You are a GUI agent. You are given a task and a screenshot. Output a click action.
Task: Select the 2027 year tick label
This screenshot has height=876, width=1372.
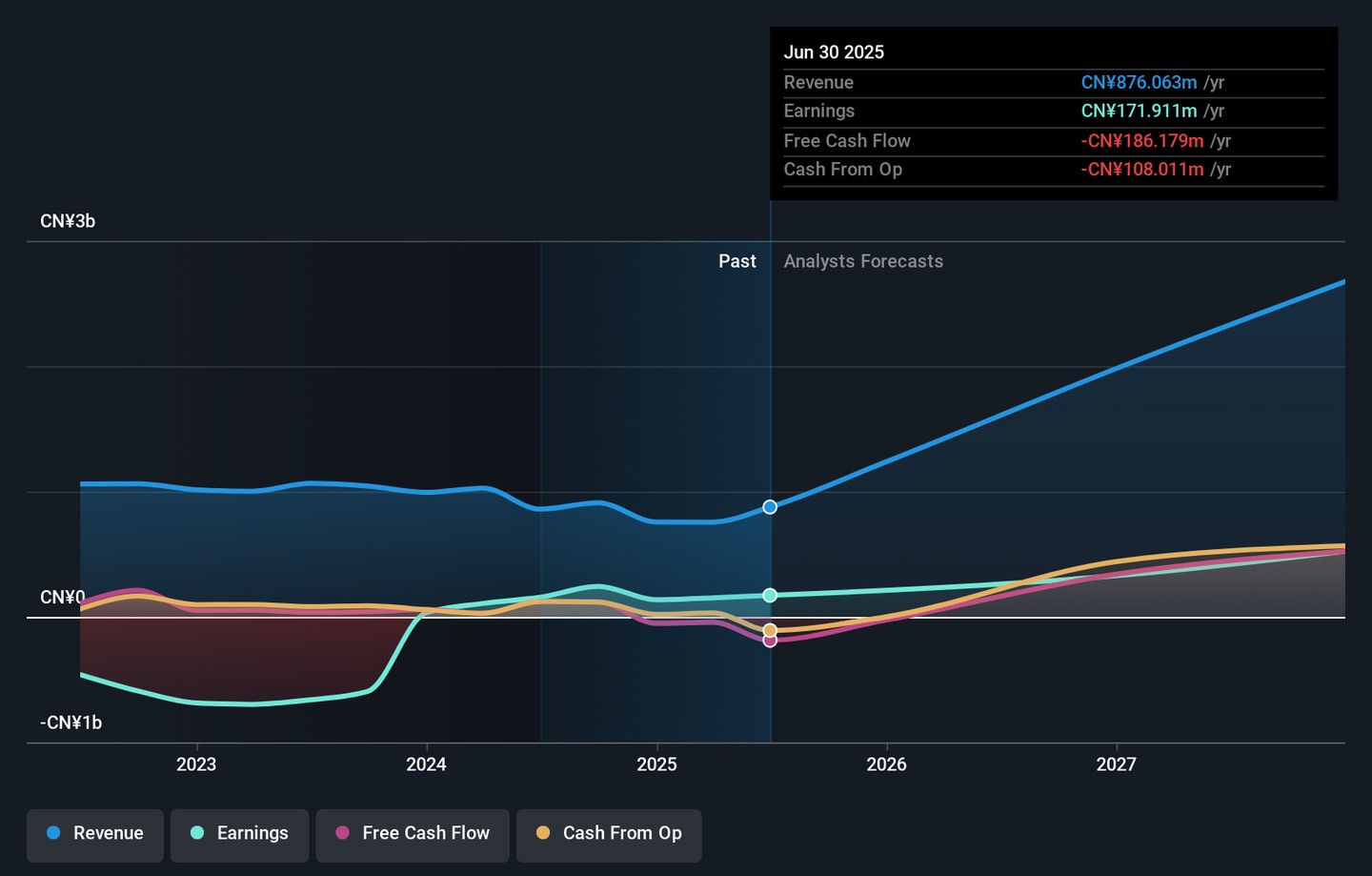coord(1116,764)
